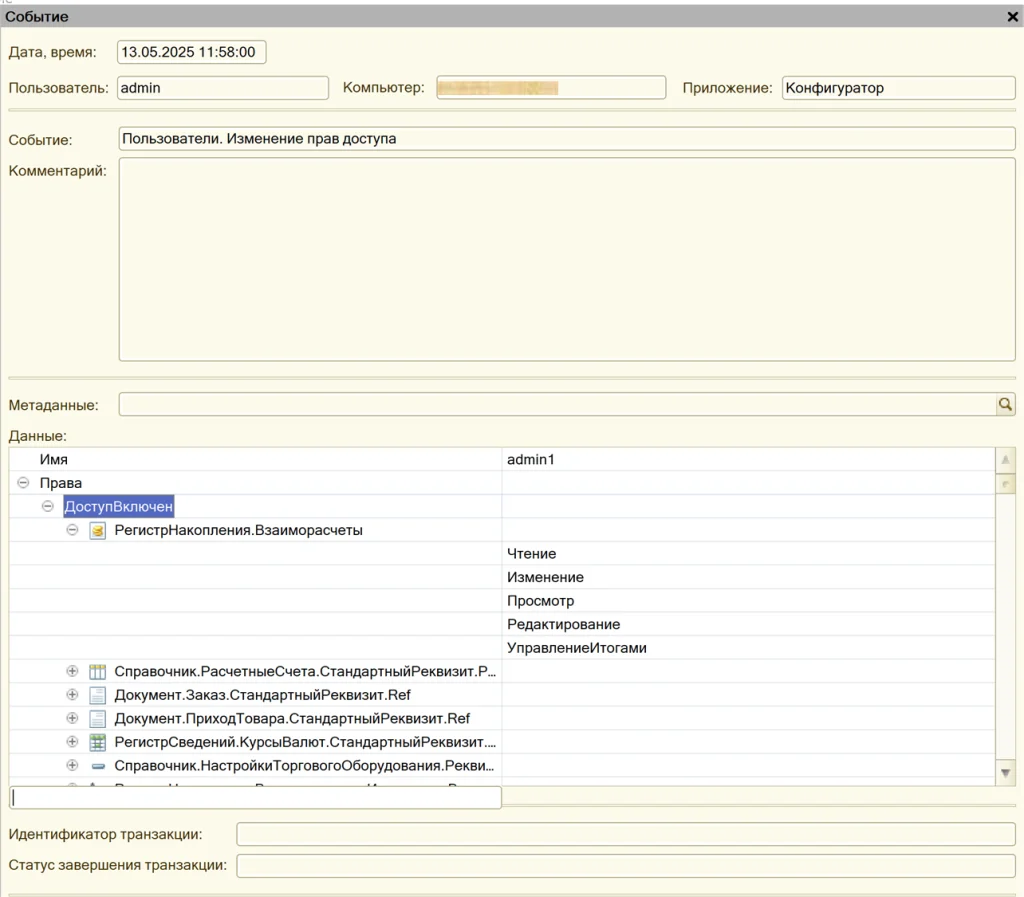This screenshot has height=897, width=1024.
Task: Collapse the ДоступВключен node
Action: tap(48, 507)
